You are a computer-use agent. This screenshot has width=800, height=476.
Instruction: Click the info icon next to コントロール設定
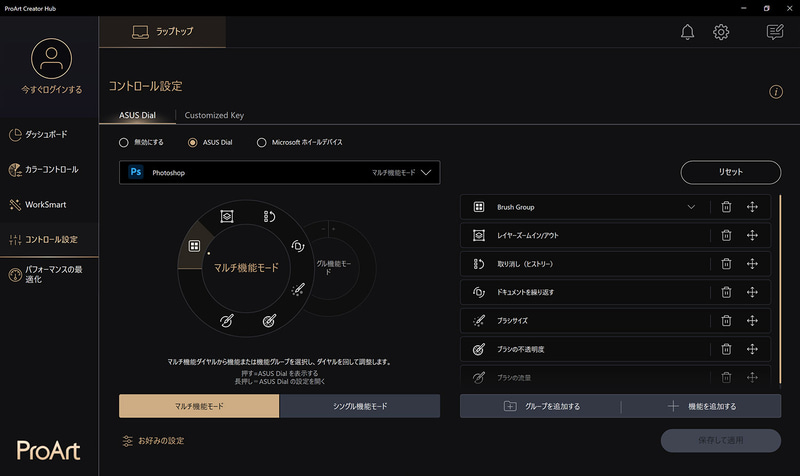tap(776, 92)
